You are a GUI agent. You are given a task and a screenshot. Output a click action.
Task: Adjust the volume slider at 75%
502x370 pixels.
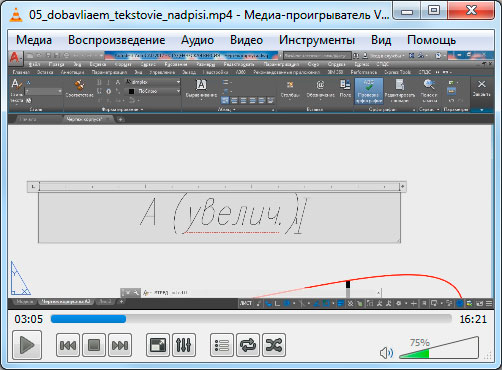click(x=439, y=348)
